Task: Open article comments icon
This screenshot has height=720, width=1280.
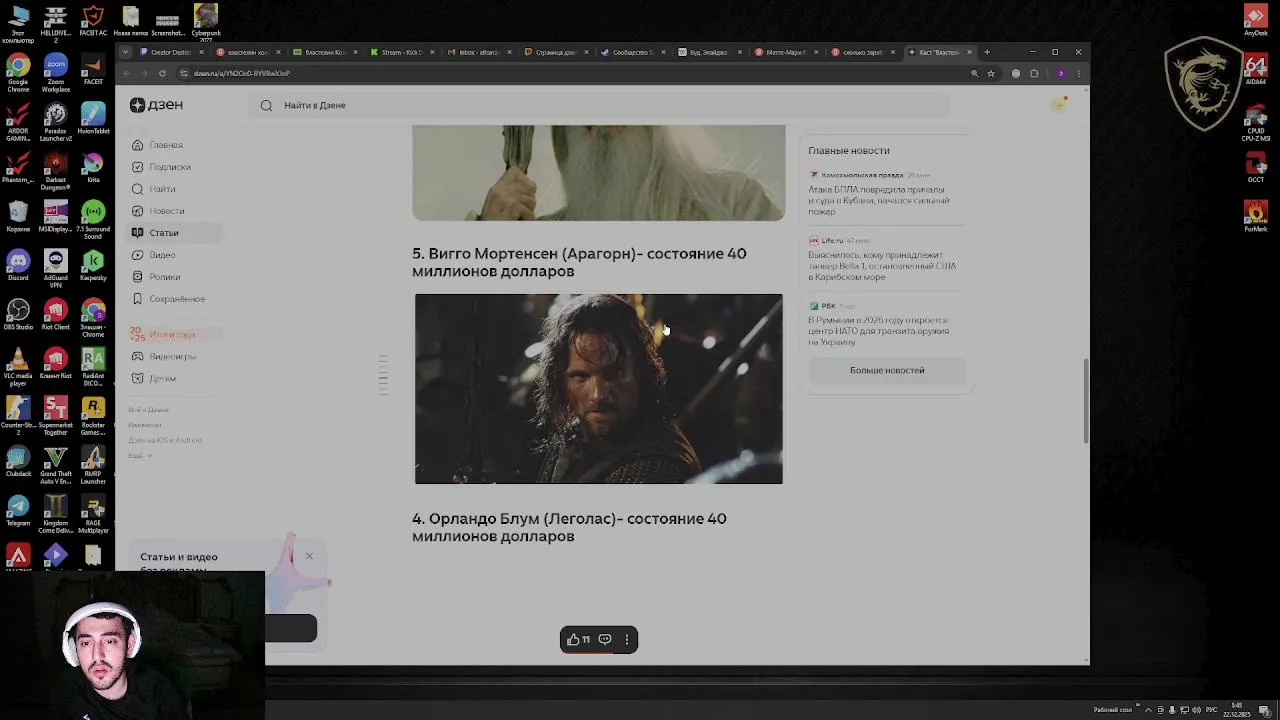Action: tap(605, 639)
